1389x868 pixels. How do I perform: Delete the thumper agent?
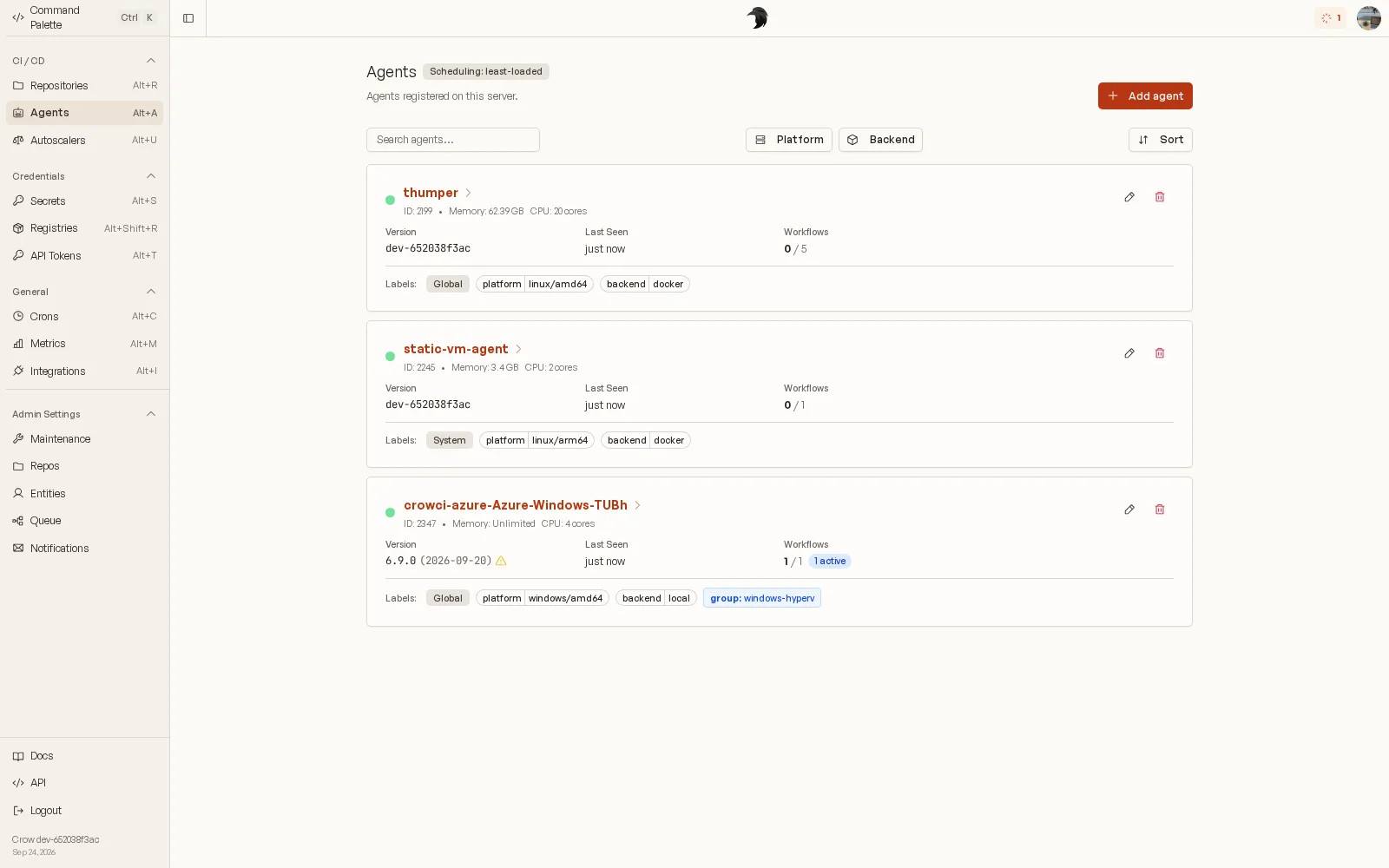click(1160, 197)
